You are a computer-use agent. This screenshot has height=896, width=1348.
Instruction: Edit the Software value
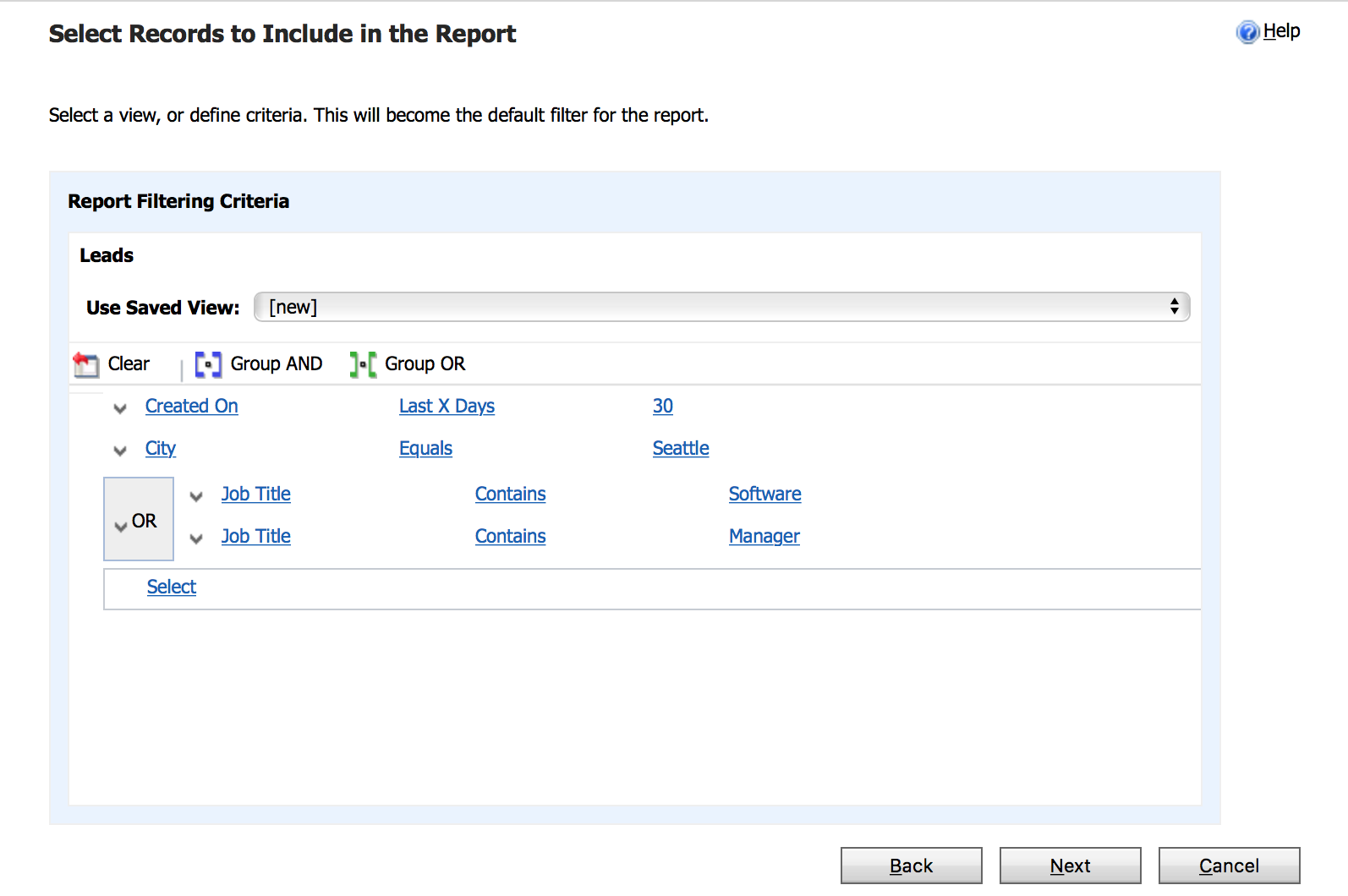764,494
